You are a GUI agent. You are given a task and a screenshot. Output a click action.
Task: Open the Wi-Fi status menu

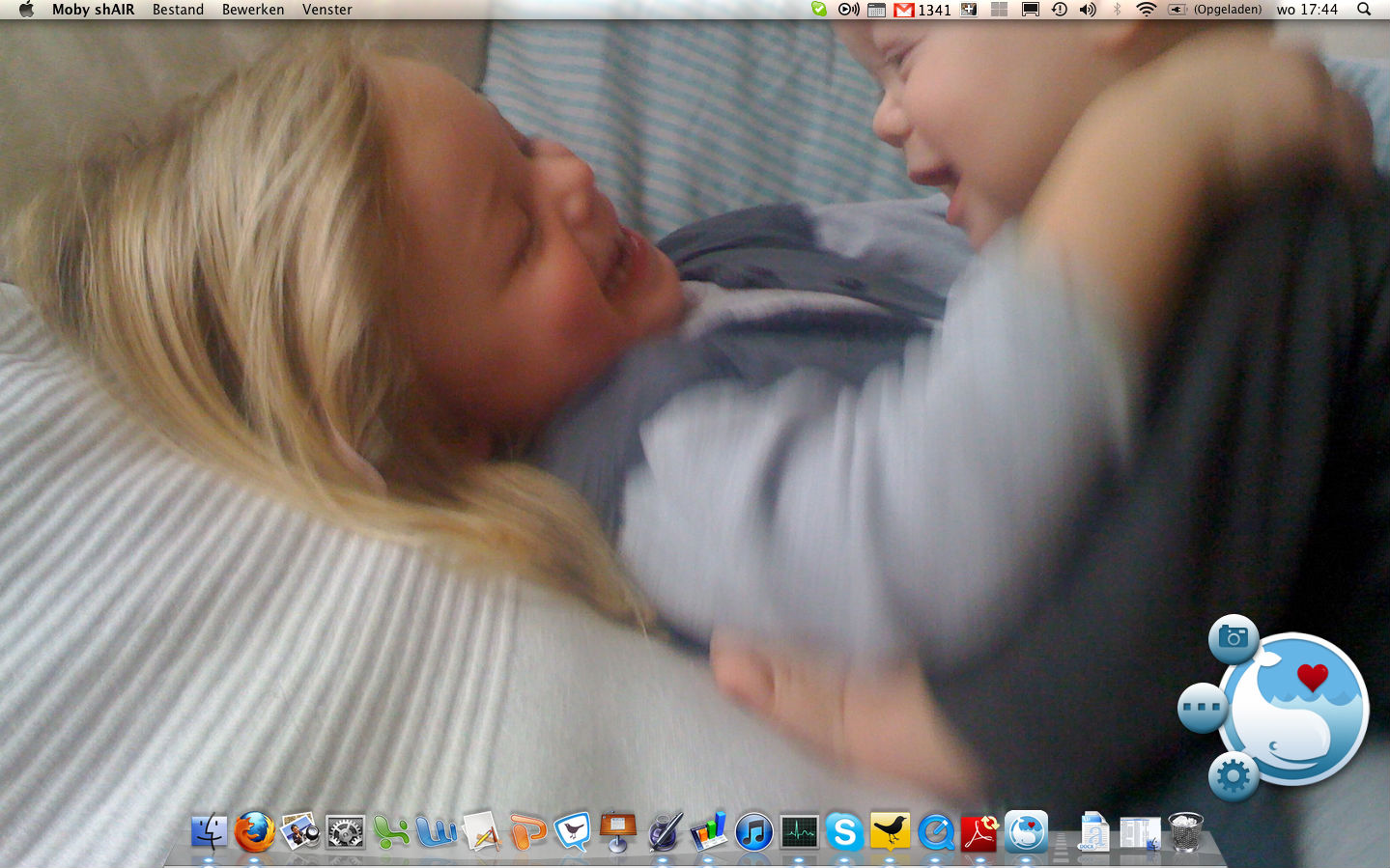tap(1146, 10)
